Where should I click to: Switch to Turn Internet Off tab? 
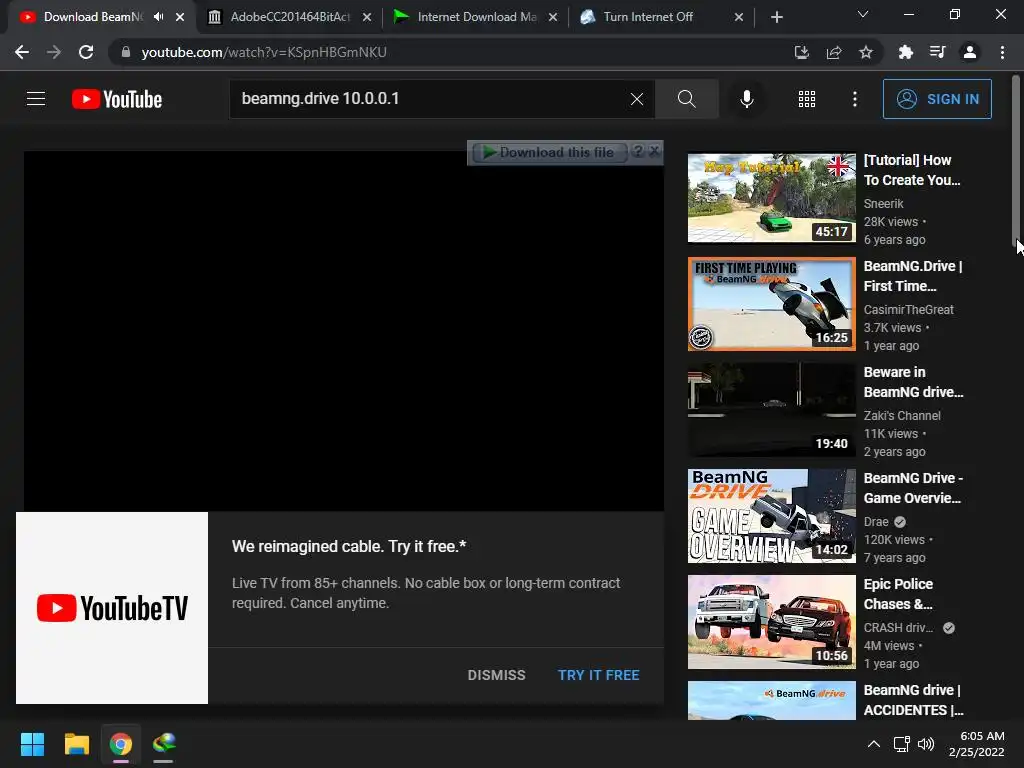point(662,17)
